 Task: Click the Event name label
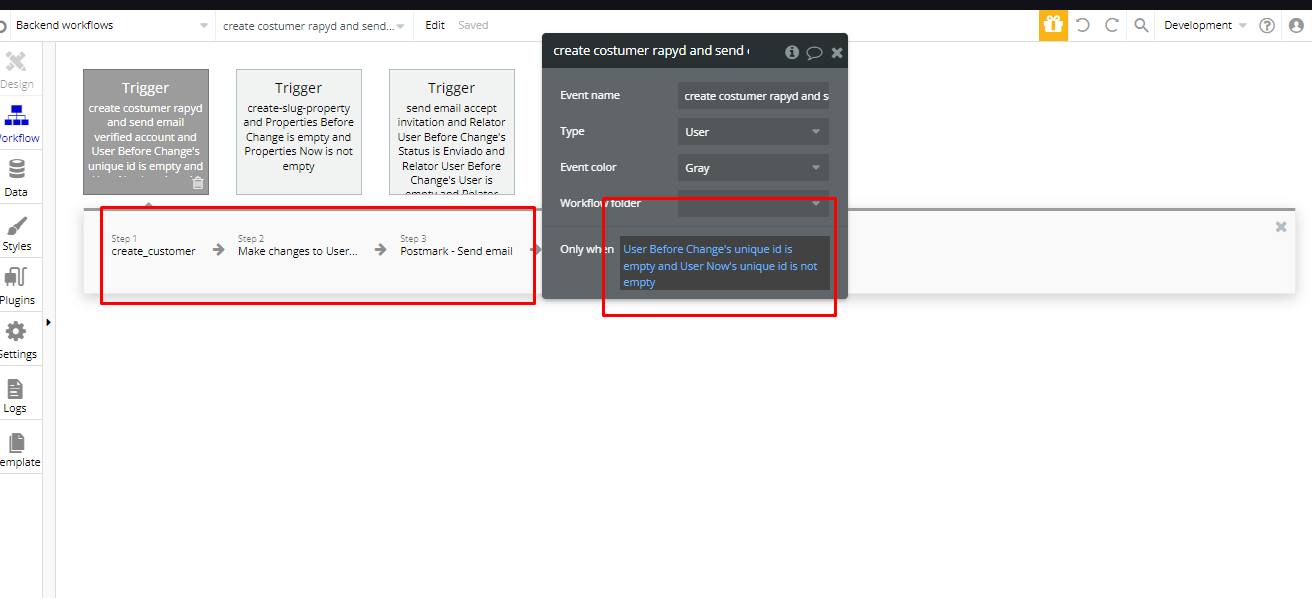click(x=590, y=95)
